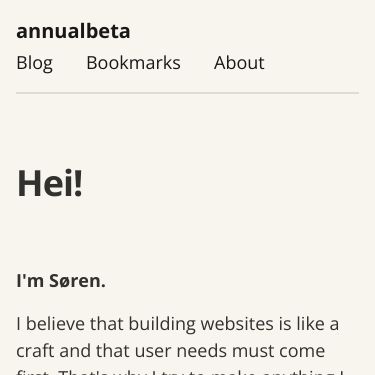Open the Blog navigation link
Screen dimensions: 375x375
pos(35,63)
